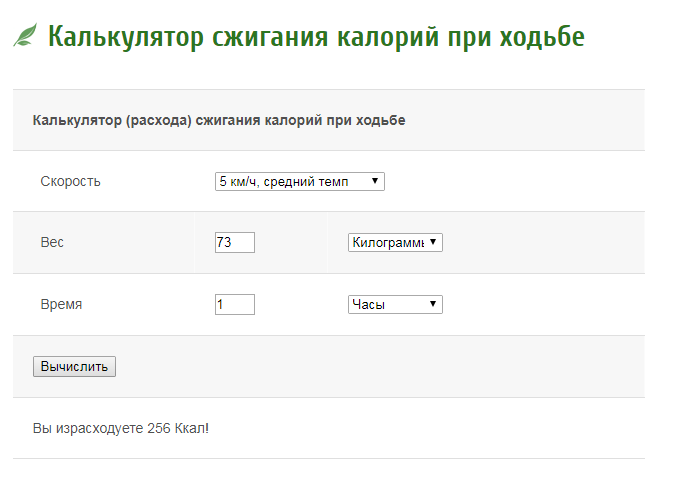Click the 'Время' label
The height and width of the screenshot is (488, 677).
click(61, 304)
